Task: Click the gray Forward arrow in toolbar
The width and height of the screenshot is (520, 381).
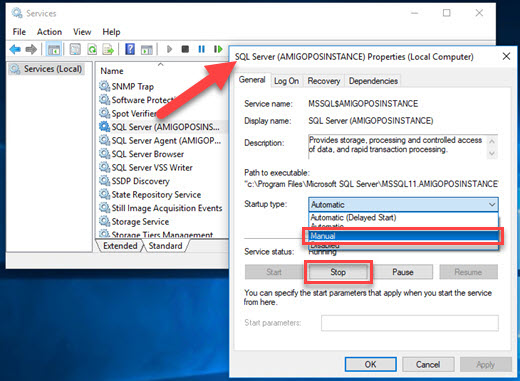Action: [x=31, y=50]
